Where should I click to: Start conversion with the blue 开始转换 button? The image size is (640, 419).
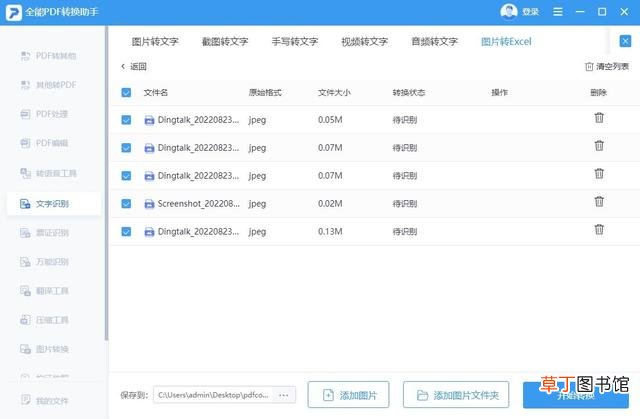coord(576,395)
